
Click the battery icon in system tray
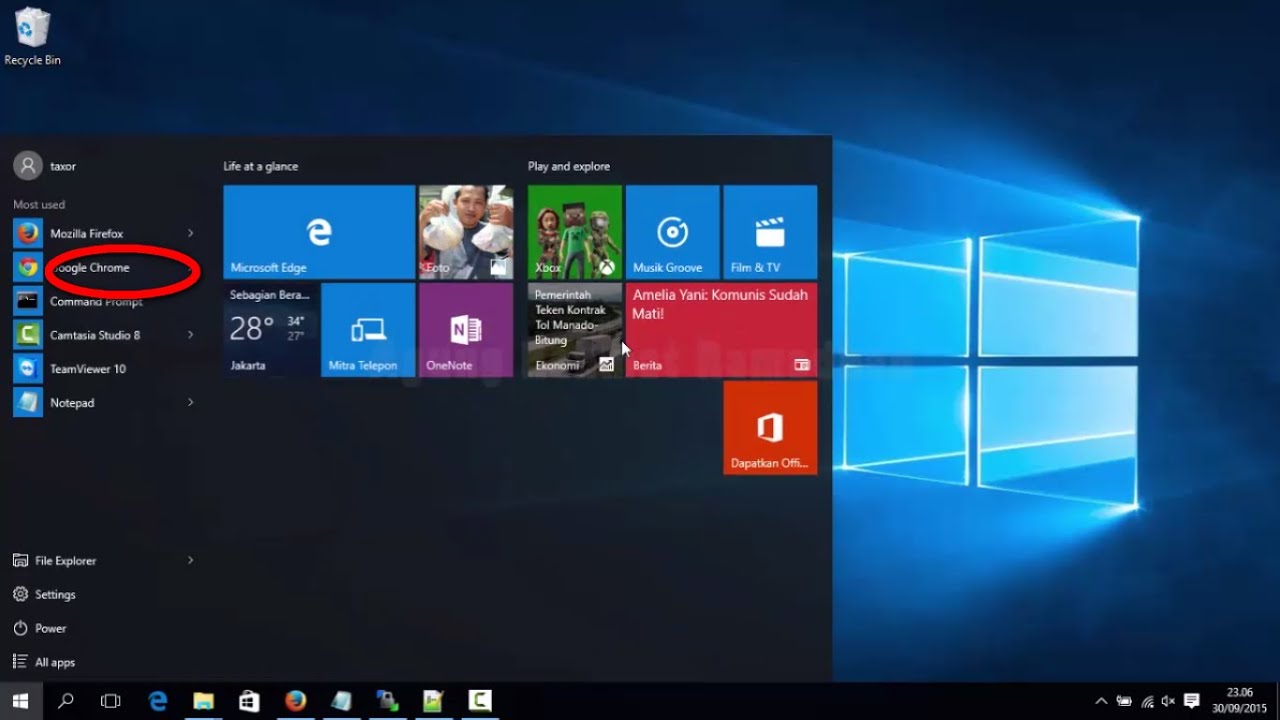point(1124,701)
